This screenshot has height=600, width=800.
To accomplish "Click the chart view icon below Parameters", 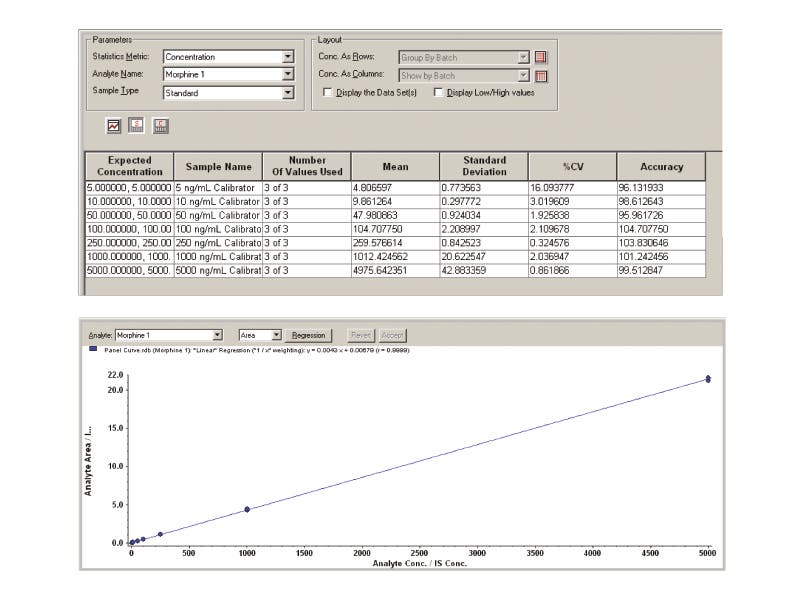I will click(x=114, y=125).
